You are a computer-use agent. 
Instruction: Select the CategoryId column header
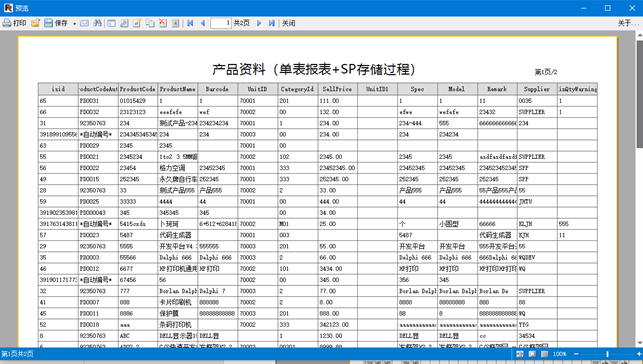(x=297, y=89)
